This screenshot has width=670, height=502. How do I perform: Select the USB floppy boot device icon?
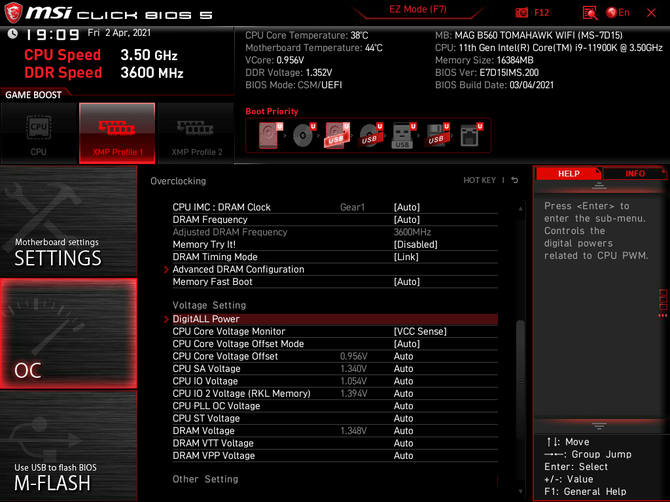coord(437,135)
